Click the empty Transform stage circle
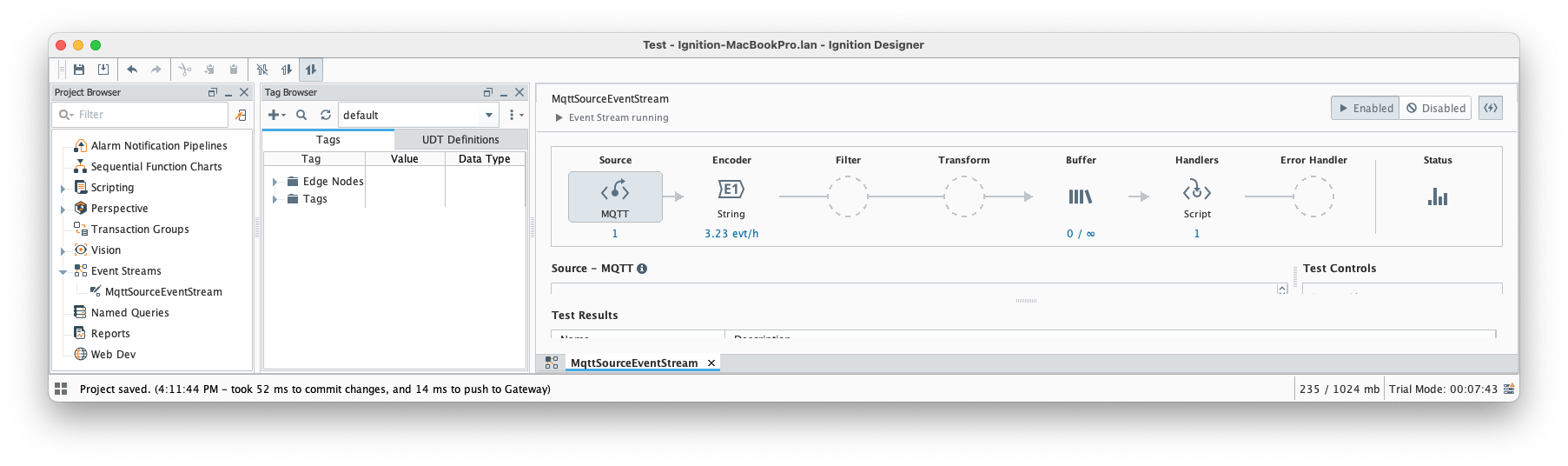This screenshot has width=1568, height=466. point(964,196)
